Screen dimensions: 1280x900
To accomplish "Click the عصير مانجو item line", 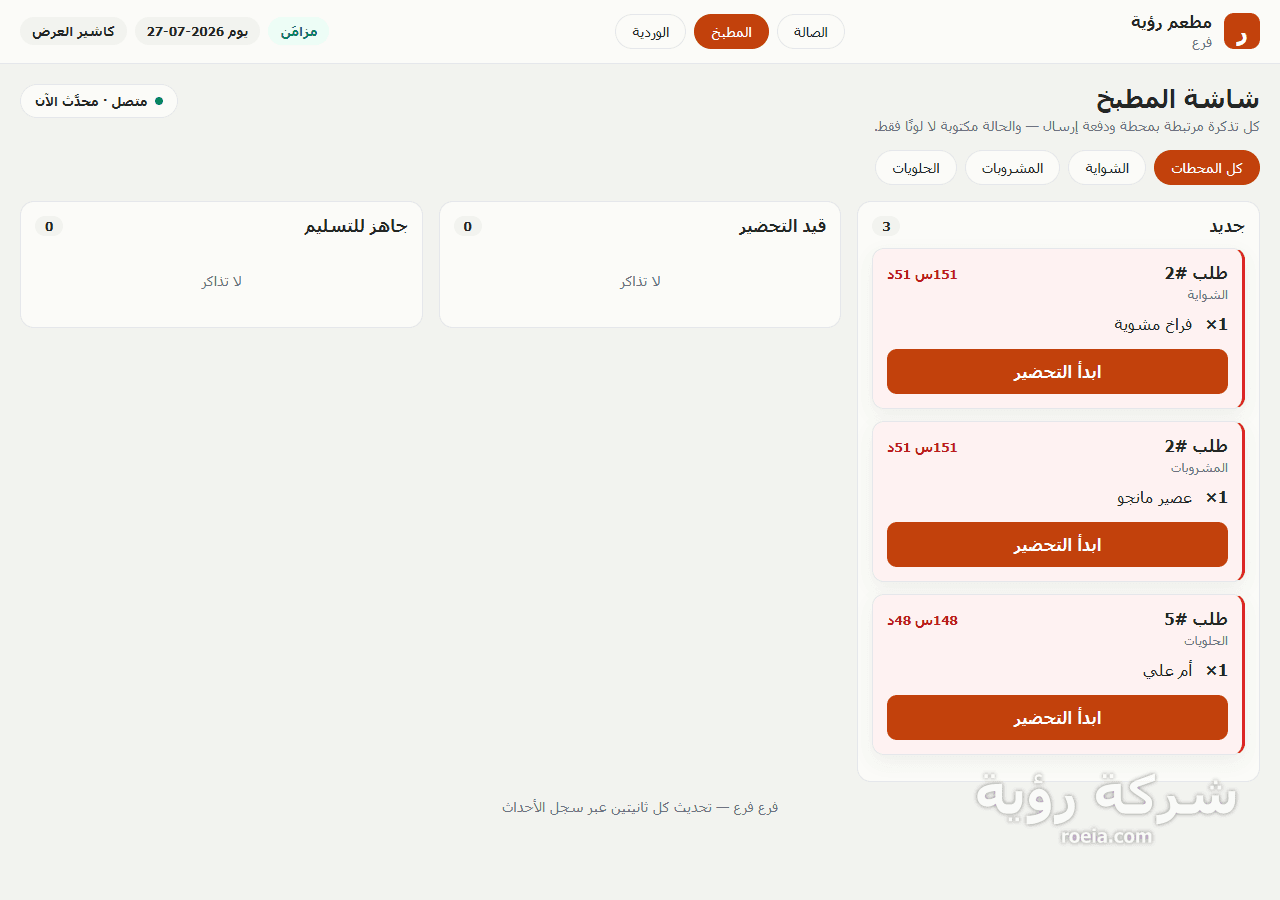I will coord(1172,498).
